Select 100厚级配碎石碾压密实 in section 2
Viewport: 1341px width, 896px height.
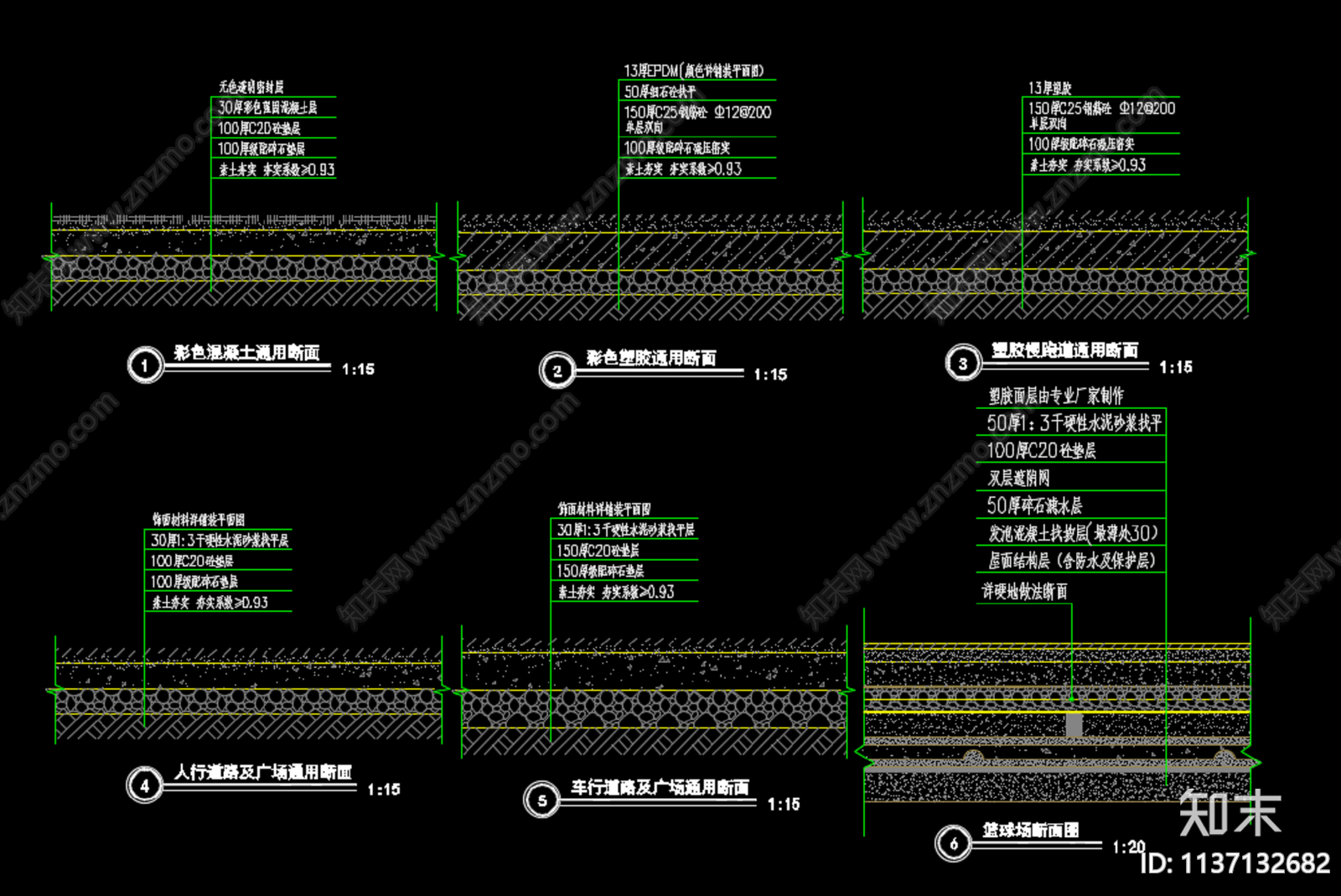(x=677, y=148)
